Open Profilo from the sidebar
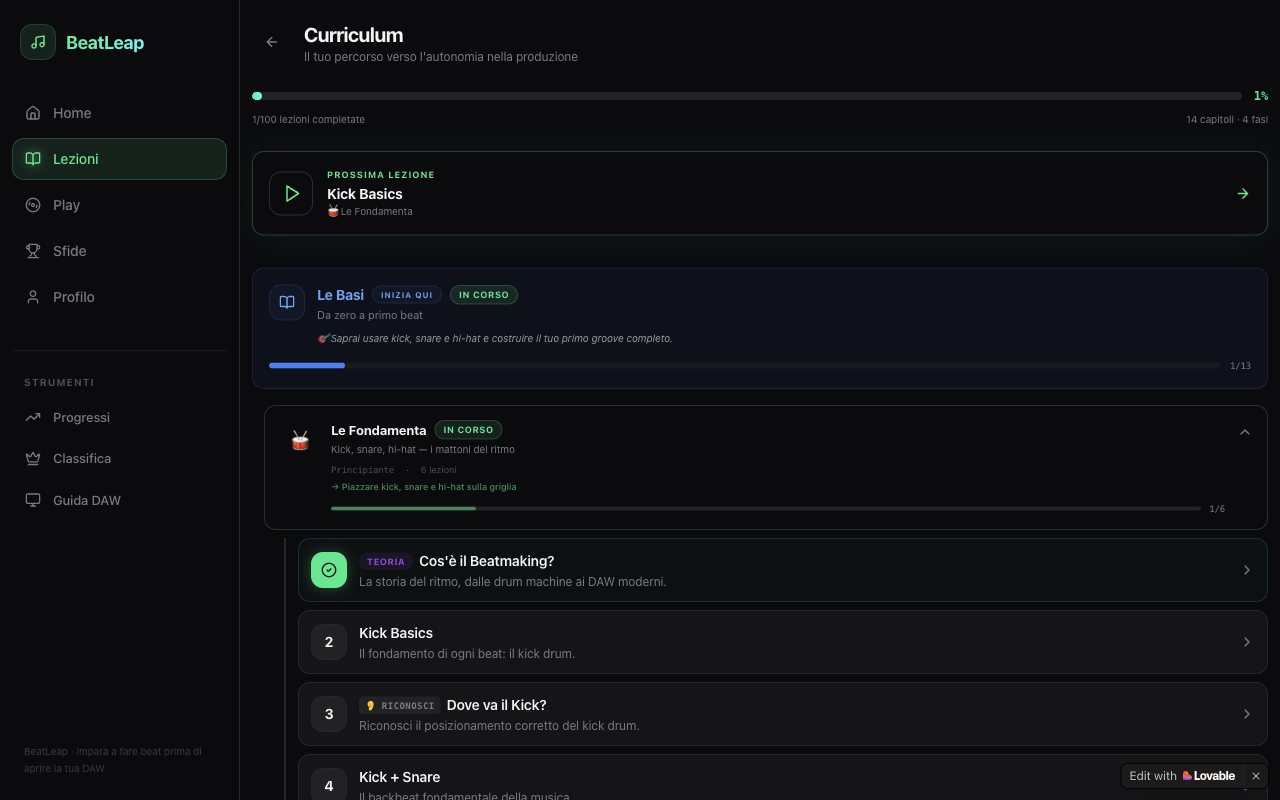 click(x=119, y=297)
